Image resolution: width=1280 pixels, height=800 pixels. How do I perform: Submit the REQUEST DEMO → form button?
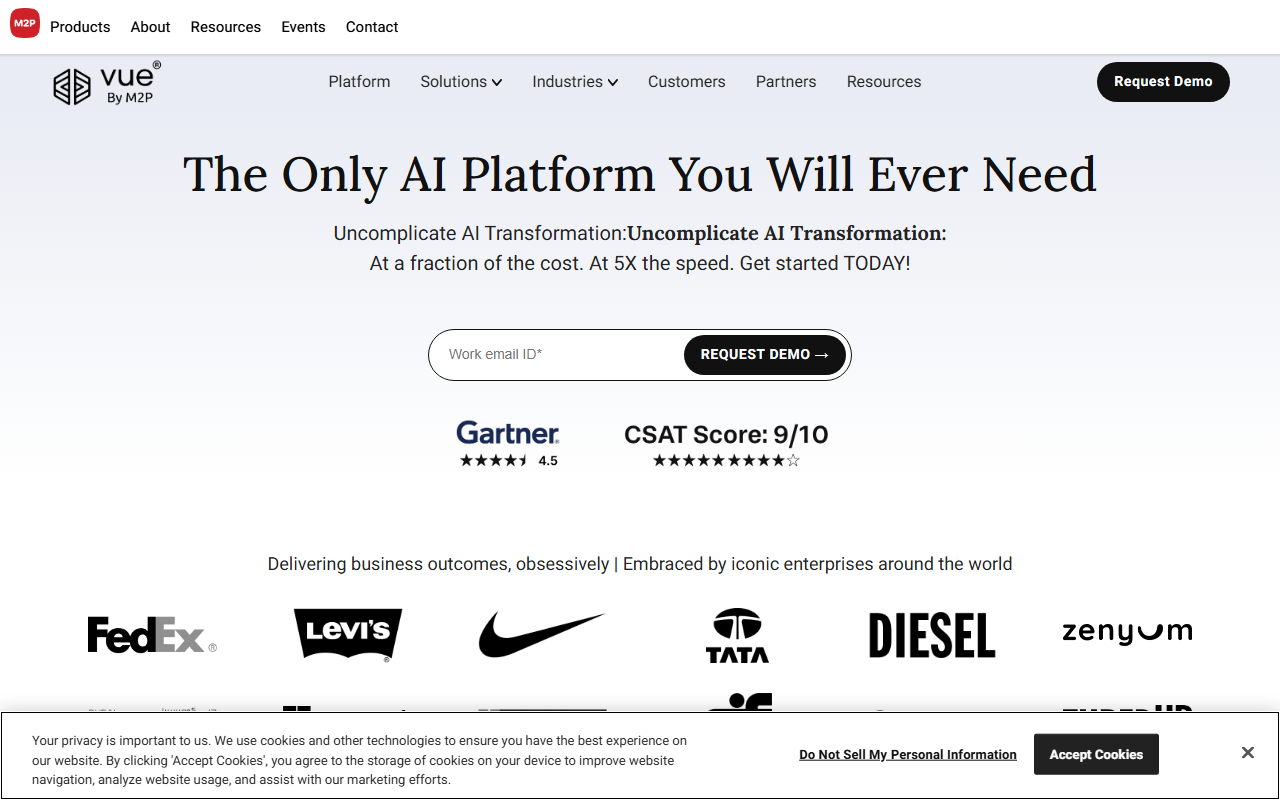765,355
